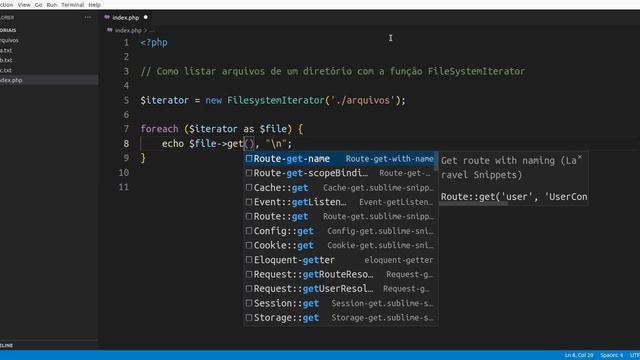Screen dimensions: 640x360
Task: Switch to the index.php editor tab
Action: pyautogui.click(x=126, y=18)
